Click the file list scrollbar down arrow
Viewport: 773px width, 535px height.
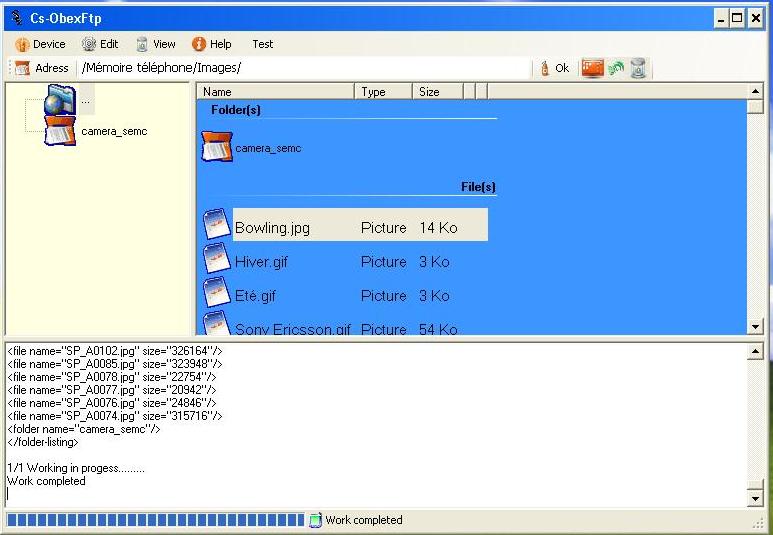(755, 327)
